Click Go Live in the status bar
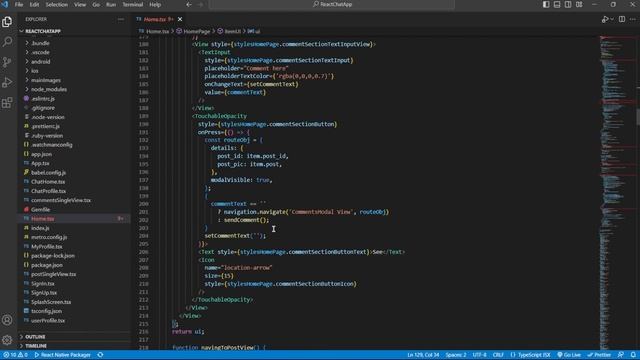Image resolution: width=640 pixels, height=360 pixels. tap(569, 355)
